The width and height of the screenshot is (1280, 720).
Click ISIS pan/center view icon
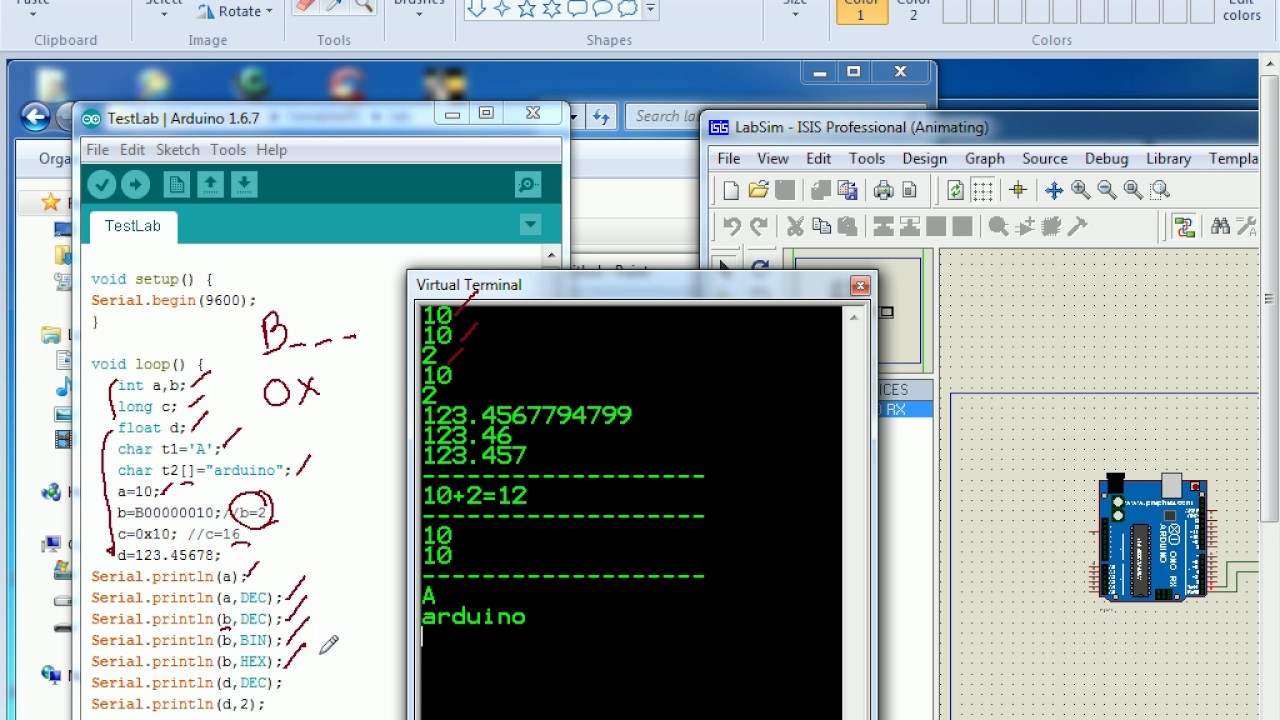(x=1054, y=190)
